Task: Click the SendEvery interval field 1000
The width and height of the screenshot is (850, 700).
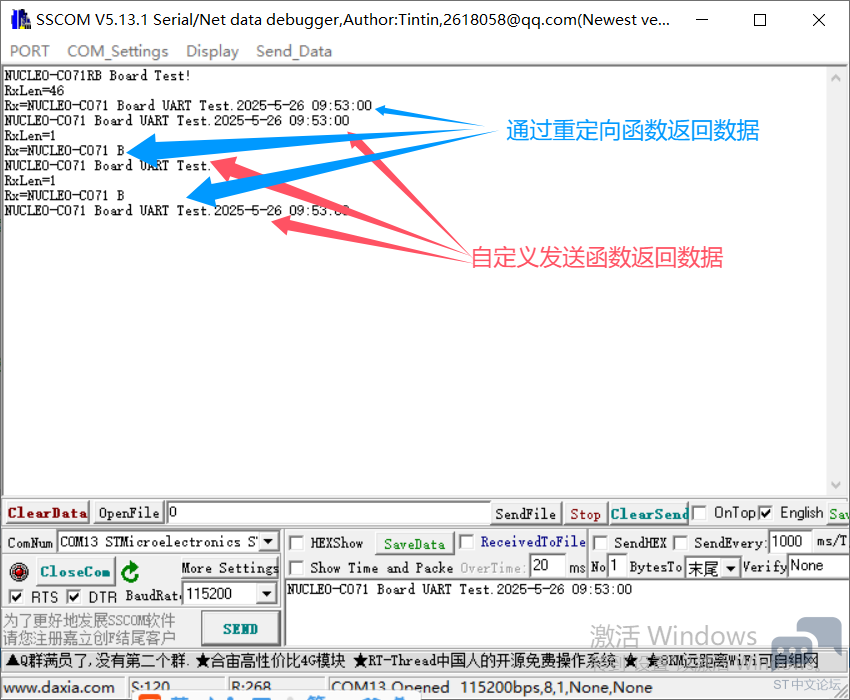Action: point(790,541)
